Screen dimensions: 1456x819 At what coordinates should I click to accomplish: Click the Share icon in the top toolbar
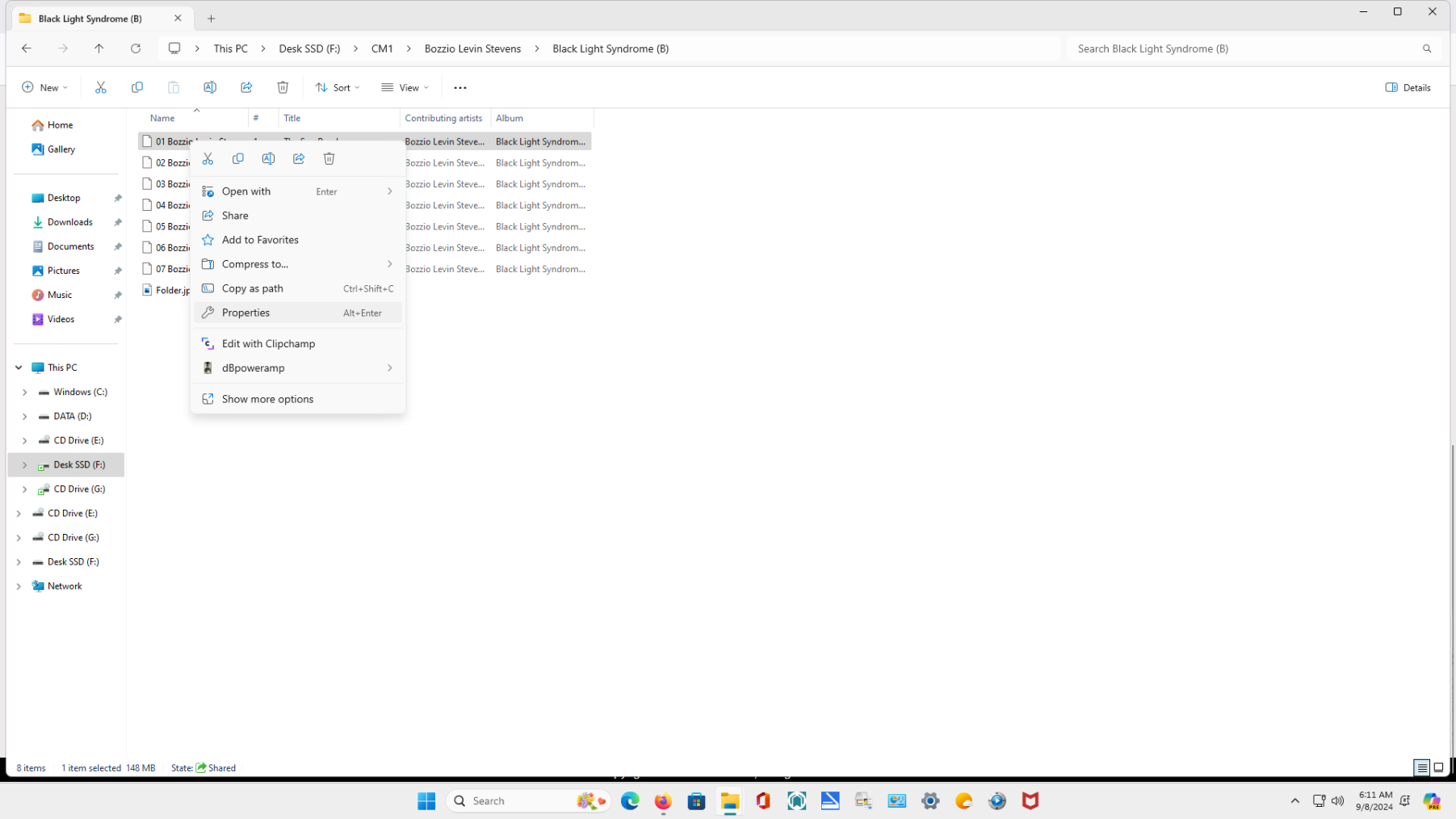pyautogui.click(x=246, y=87)
